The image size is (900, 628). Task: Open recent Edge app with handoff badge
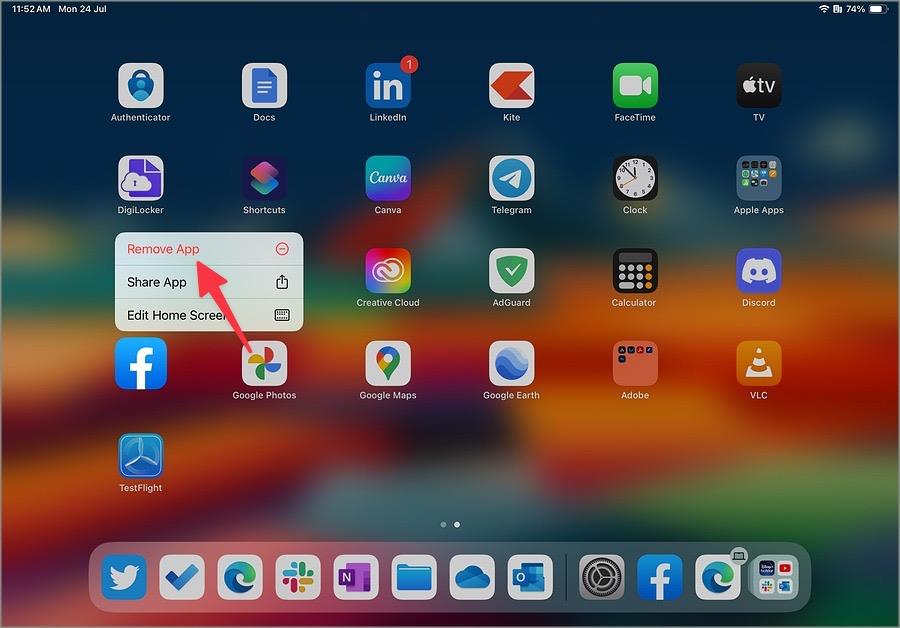717,577
